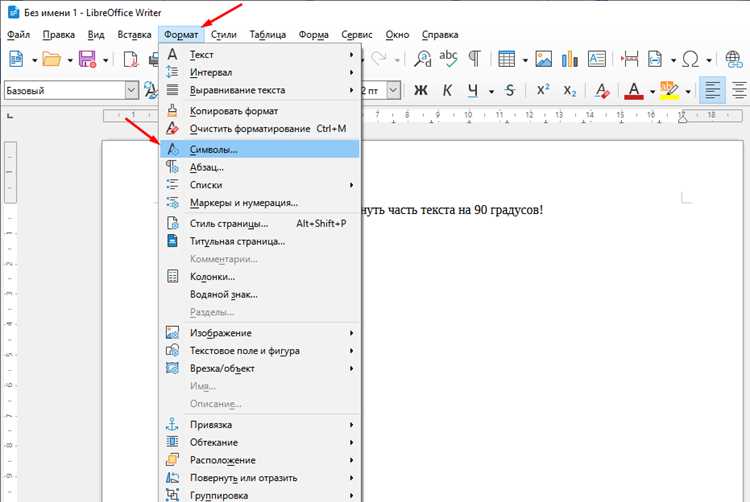Apply yellow highlighting color swatch
The image size is (750, 502).
670,90
